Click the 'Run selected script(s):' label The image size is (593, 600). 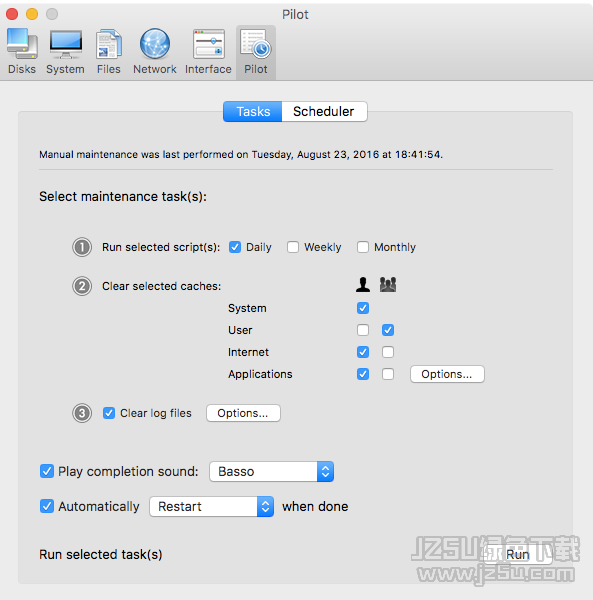pyautogui.click(x=161, y=247)
